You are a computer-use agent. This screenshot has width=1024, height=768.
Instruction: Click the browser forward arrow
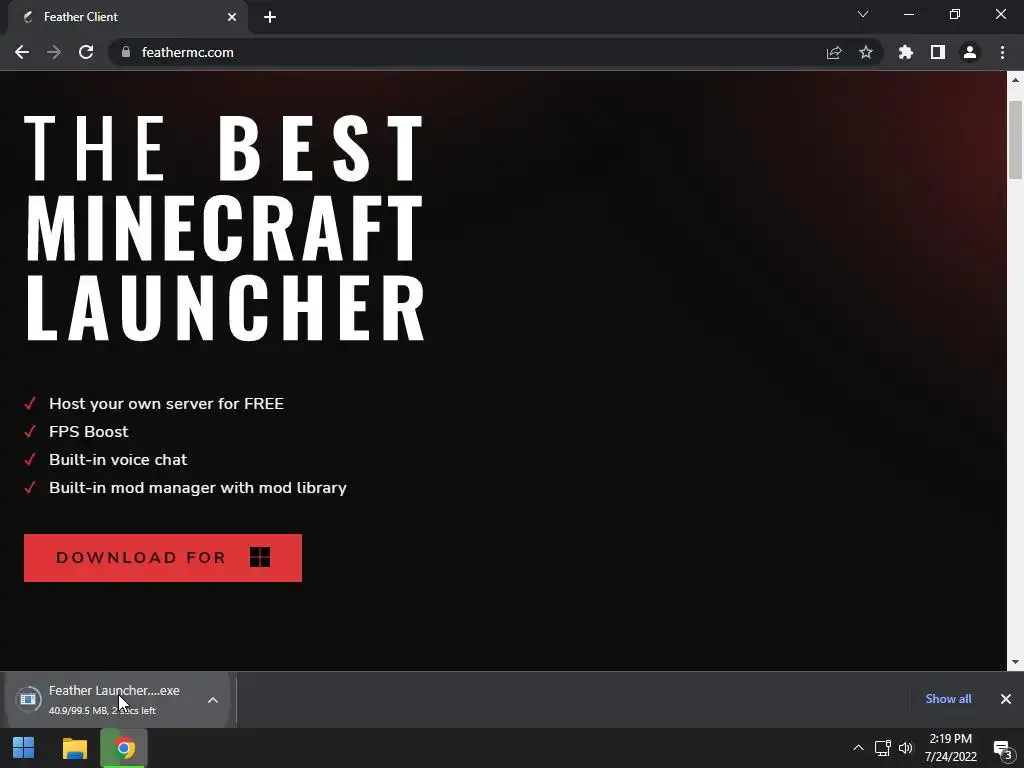(54, 52)
